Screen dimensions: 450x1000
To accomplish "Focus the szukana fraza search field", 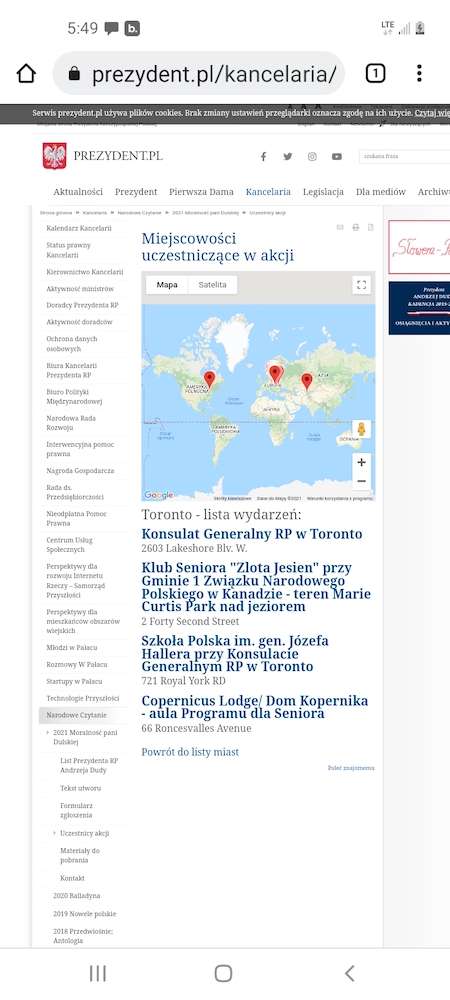I will coord(405,156).
